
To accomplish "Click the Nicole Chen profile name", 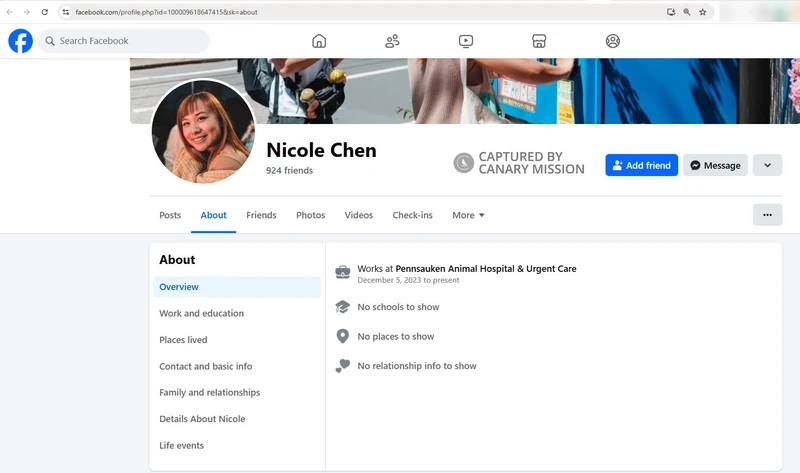I will pyautogui.click(x=321, y=150).
